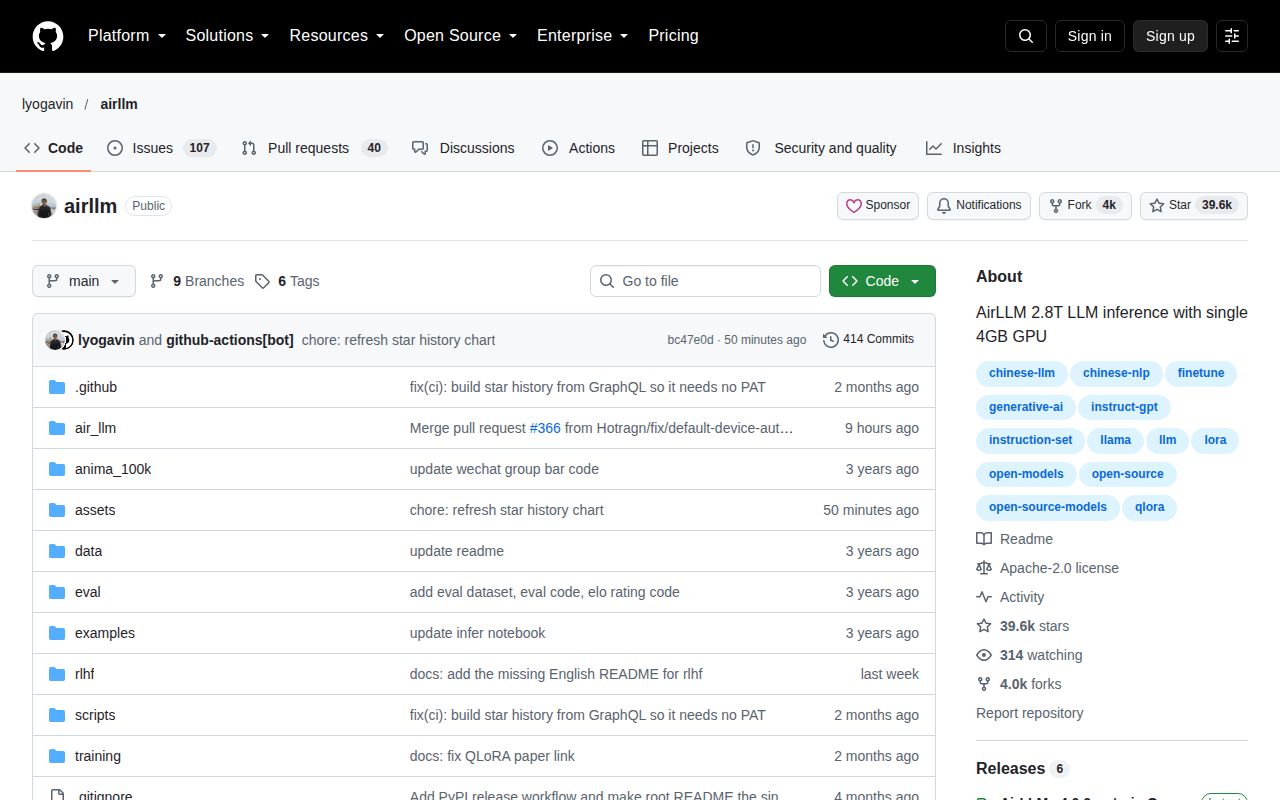Expand the Solutions menu
1280x800 pixels.
[x=228, y=36]
